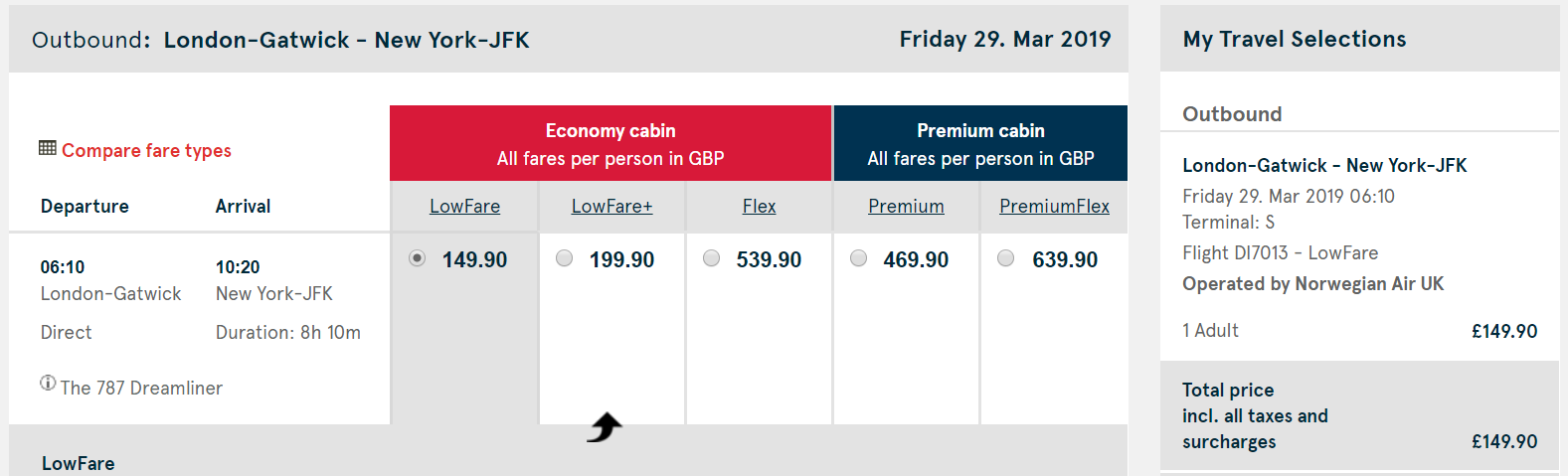Select the LowFare 149.90 radio button
The width and height of the screenshot is (1568, 476).
[x=418, y=258]
